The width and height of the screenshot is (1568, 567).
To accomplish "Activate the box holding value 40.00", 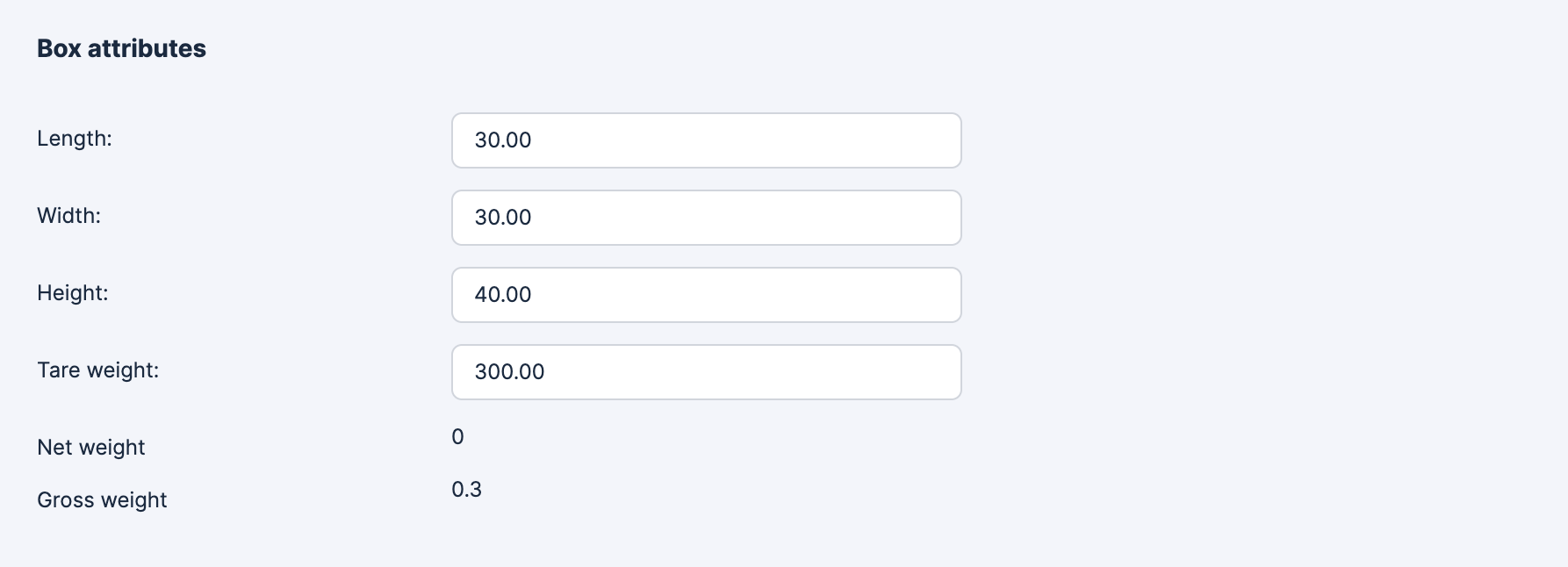I will tap(706, 295).
